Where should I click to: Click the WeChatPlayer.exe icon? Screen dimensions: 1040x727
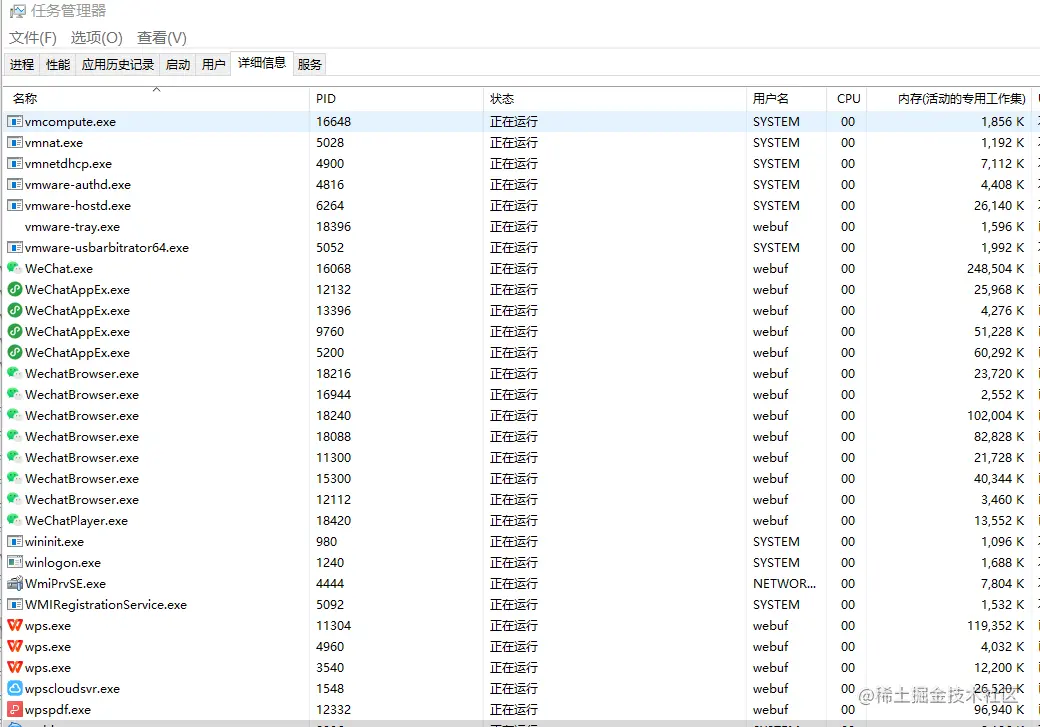(x=15, y=521)
